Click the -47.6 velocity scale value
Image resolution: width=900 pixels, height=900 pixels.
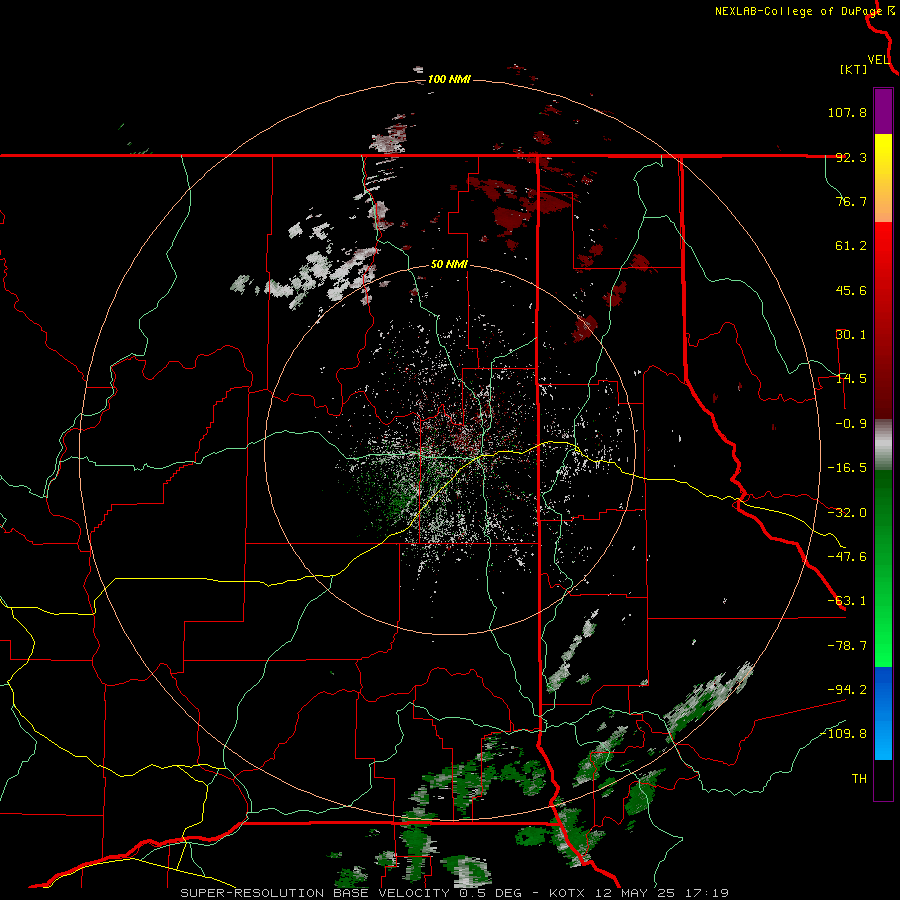coord(847,557)
